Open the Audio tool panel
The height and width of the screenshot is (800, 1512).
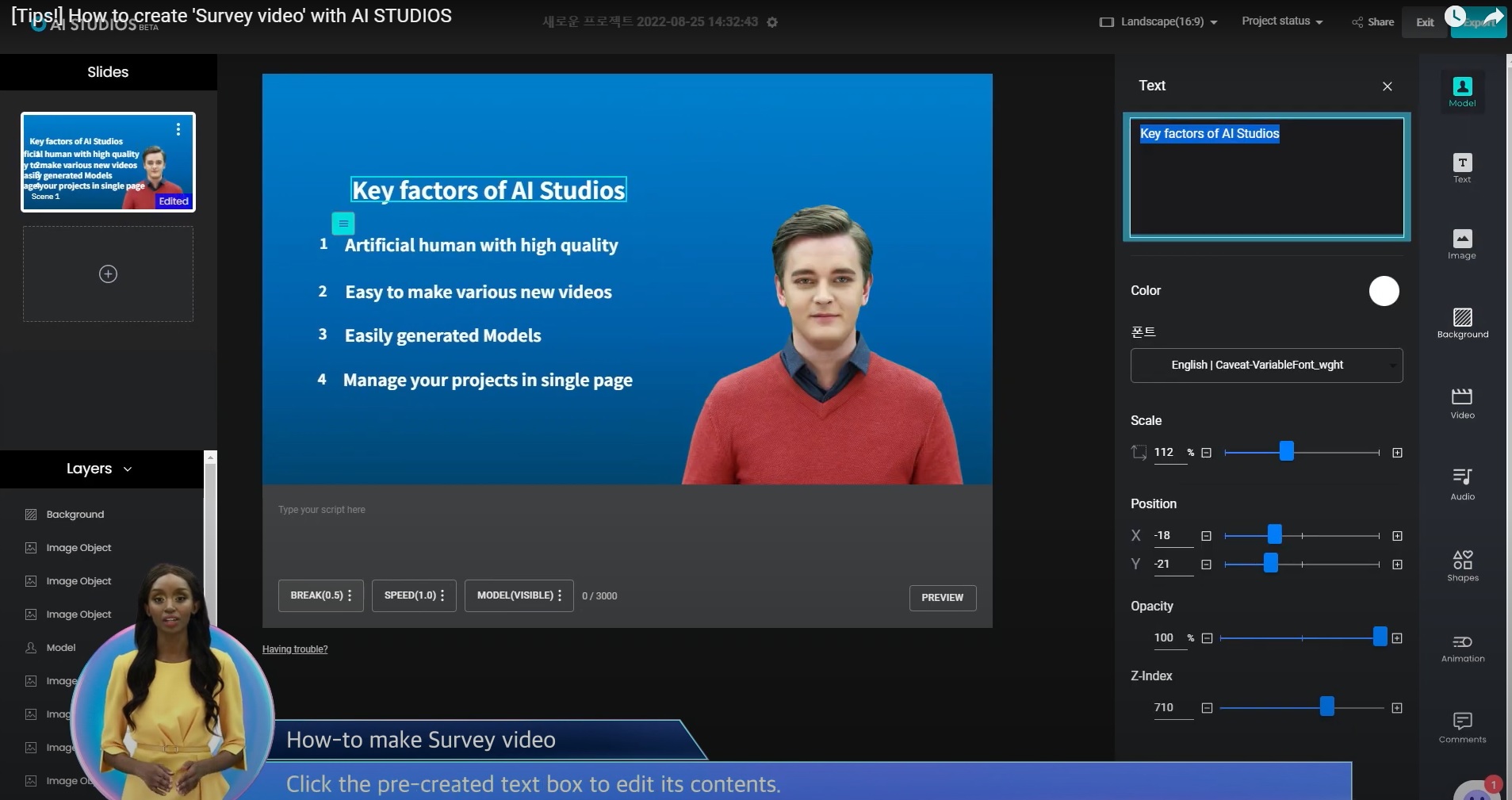pos(1462,484)
